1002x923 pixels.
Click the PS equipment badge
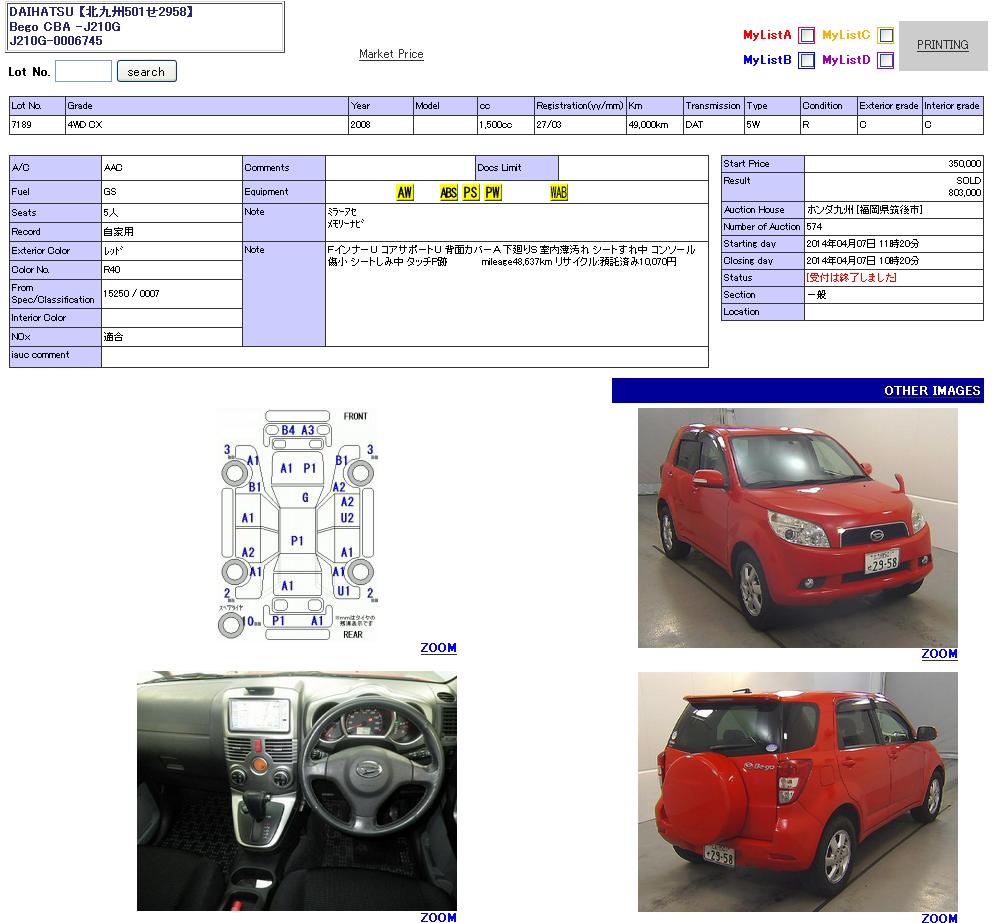coord(471,193)
